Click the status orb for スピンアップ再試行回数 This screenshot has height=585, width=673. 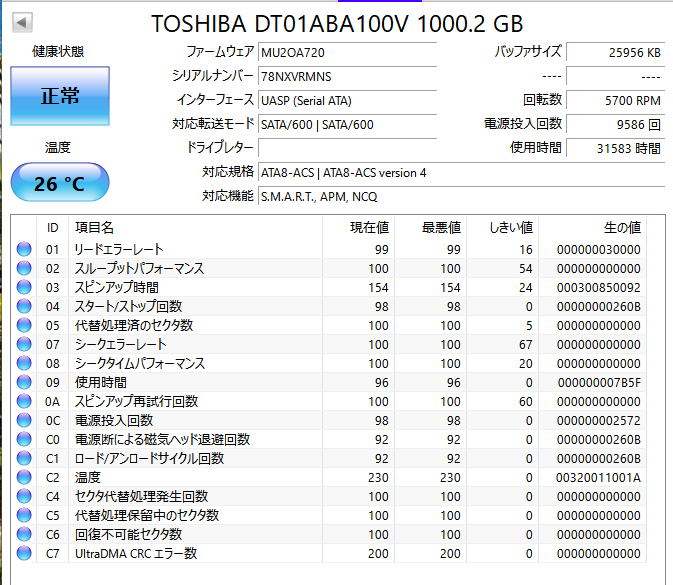point(24,401)
